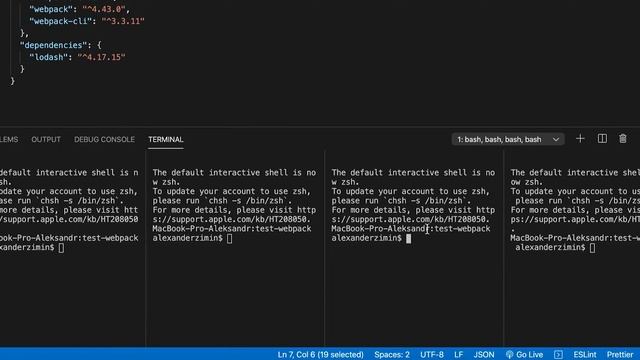The height and width of the screenshot is (360, 640).
Task: Click "^3.3.11" version string
Action: click(x=123, y=21)
